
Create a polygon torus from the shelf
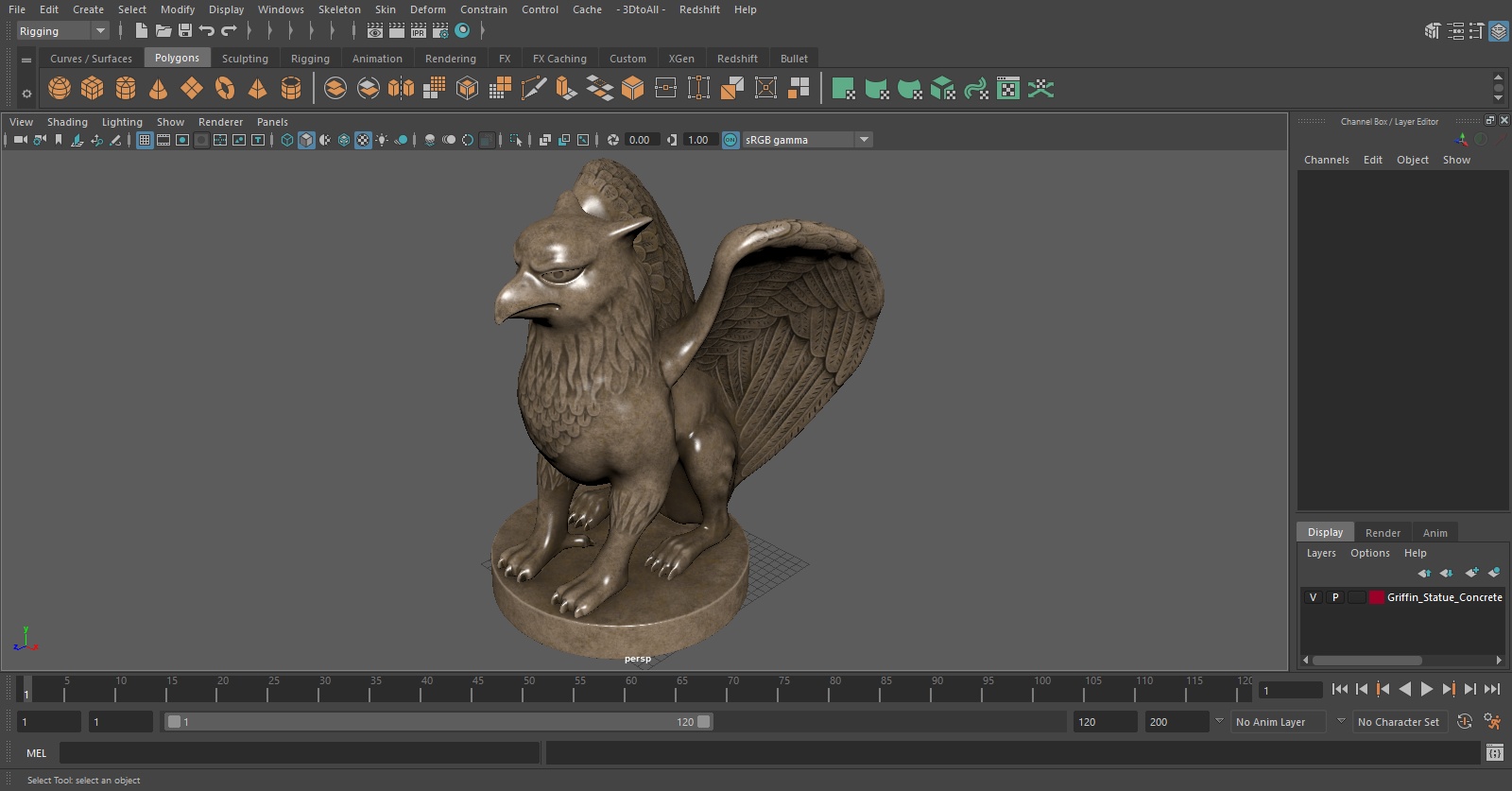(x=225, y=89)
